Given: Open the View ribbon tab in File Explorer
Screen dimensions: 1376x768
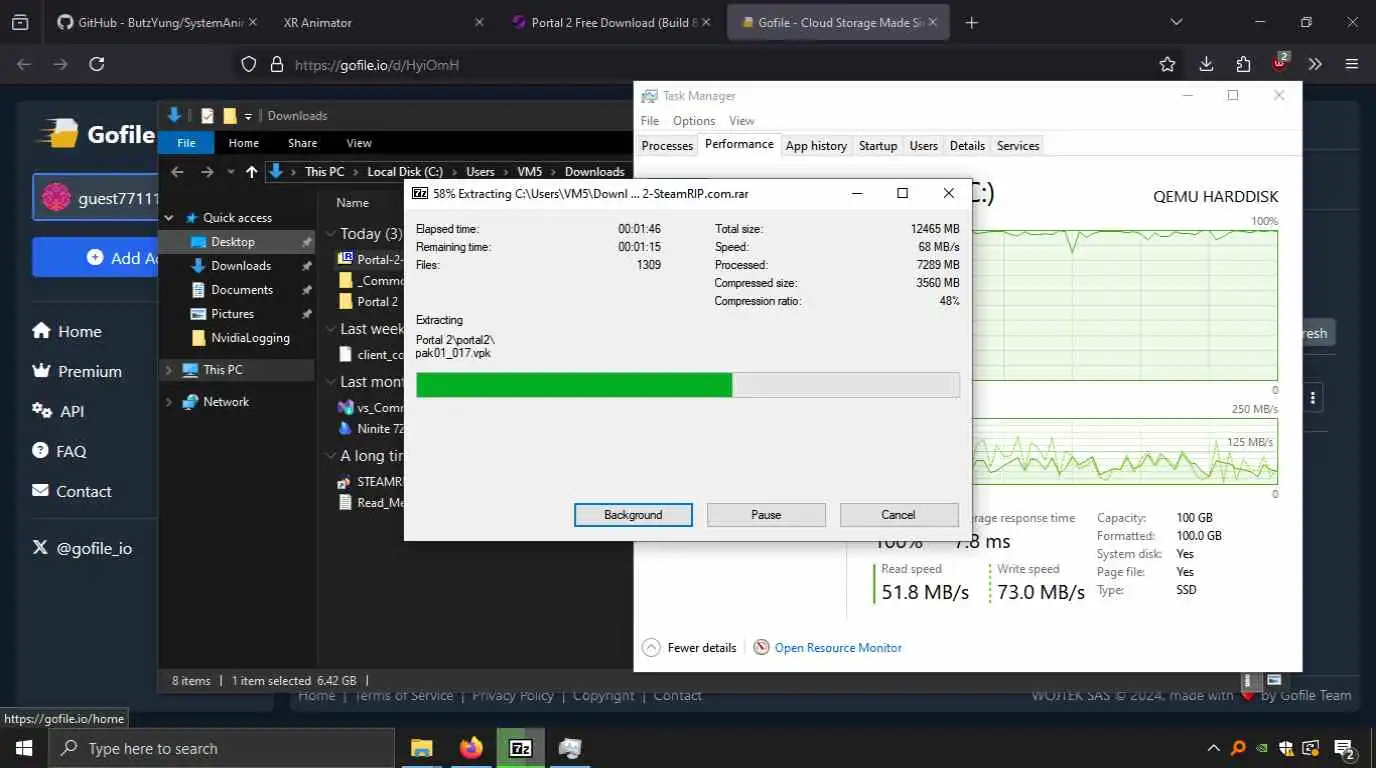Looking at the screenshot, I should coord(359,143).
